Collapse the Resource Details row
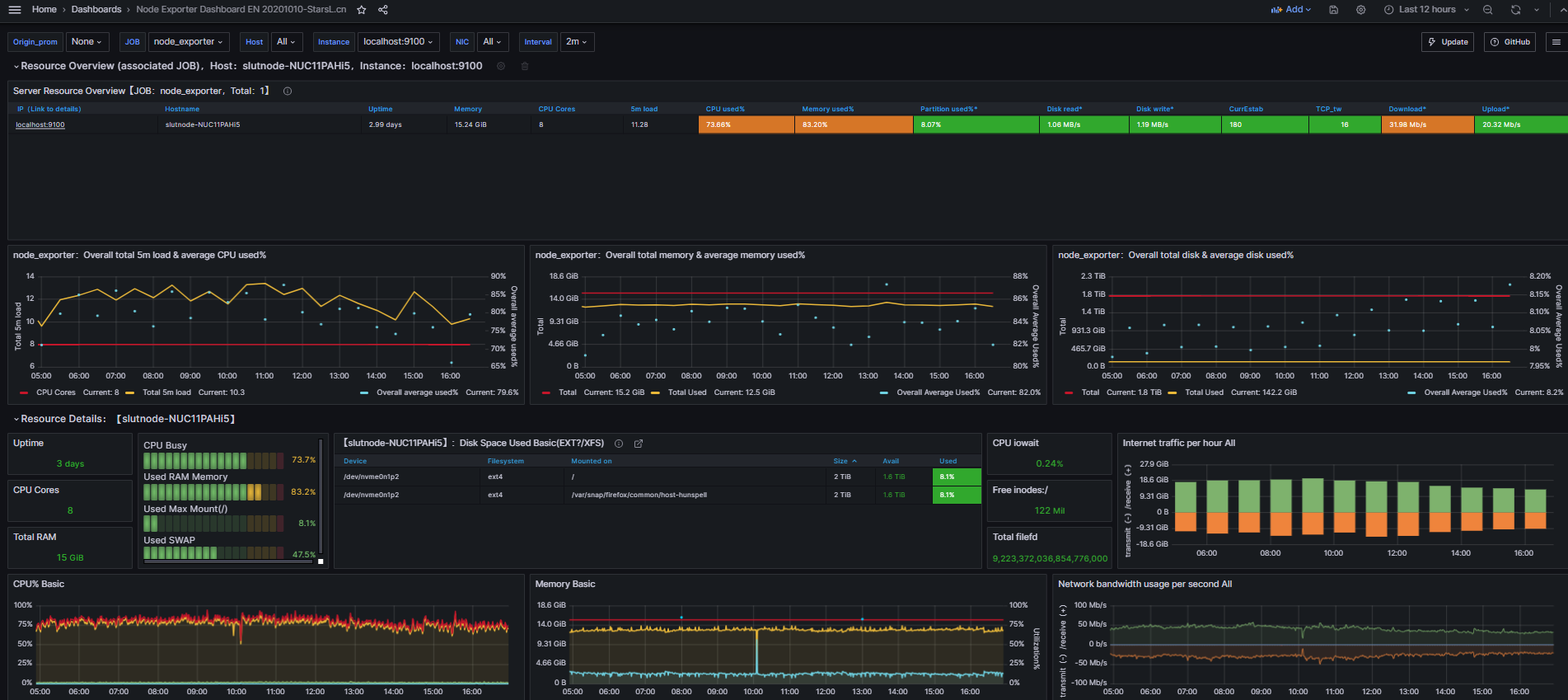1568x700 pixels. tap(16, 419)
